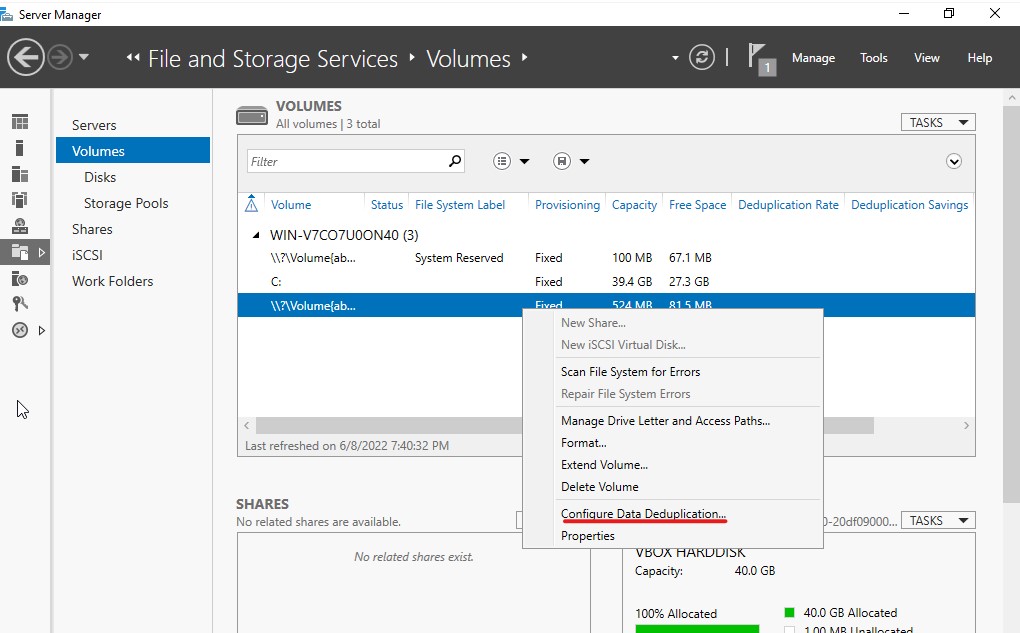Viewport: 1020px width, 633px height.
Task: Sort by the Status column header
Action: coord(386,205)
